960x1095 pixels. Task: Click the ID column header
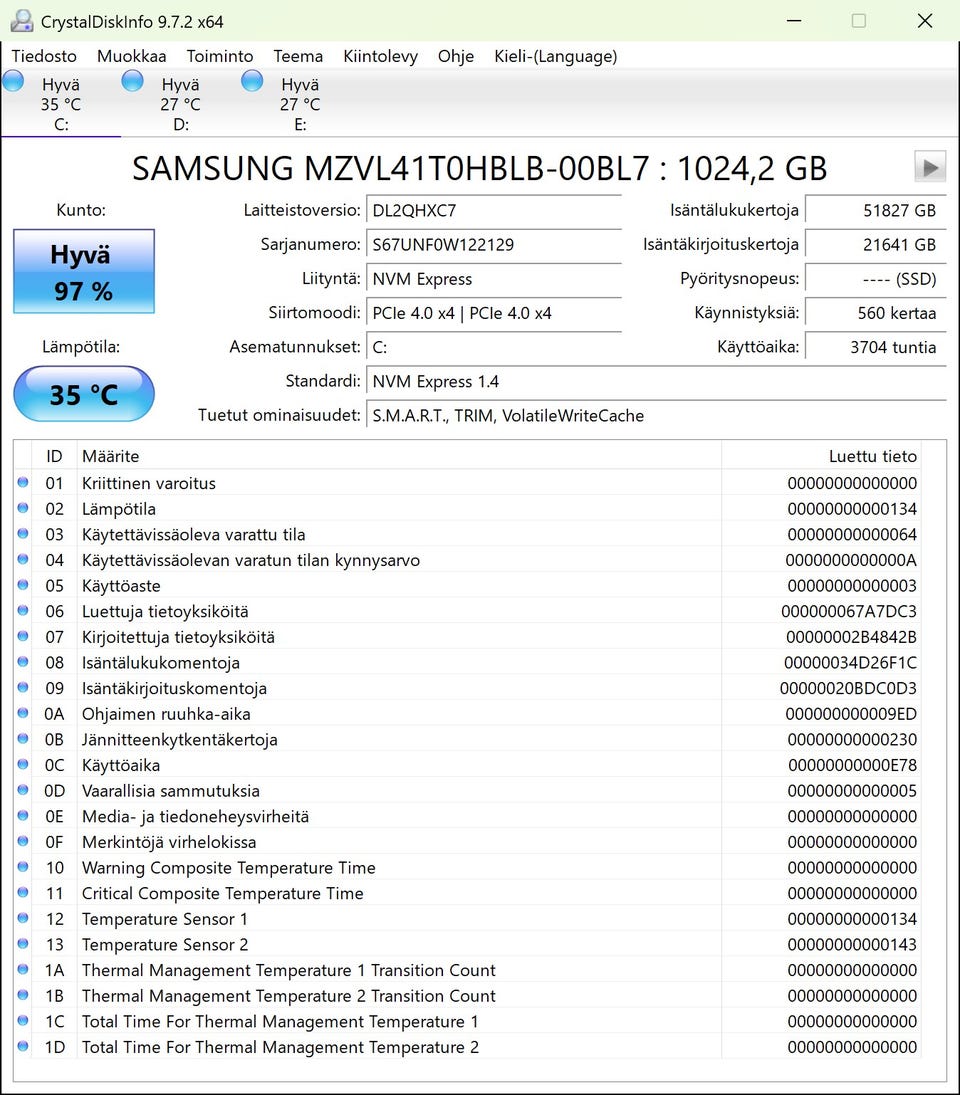(x=54, y=456)
